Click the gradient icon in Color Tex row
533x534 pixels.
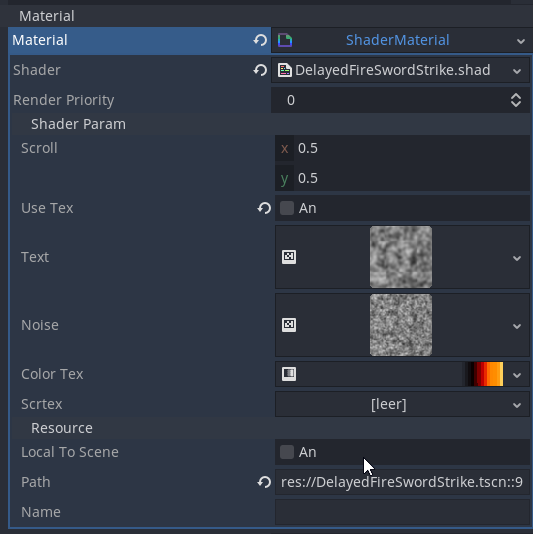tap(289, 374)
